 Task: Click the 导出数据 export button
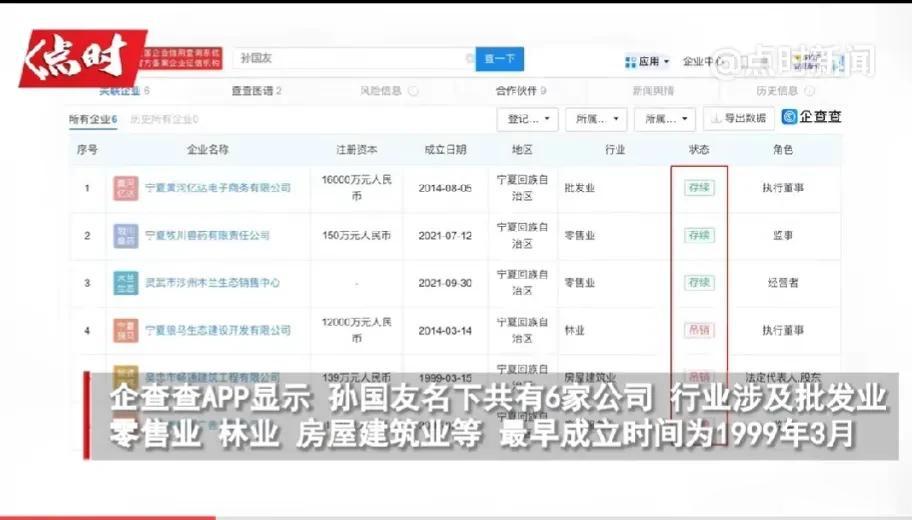[x=739, y=118]
